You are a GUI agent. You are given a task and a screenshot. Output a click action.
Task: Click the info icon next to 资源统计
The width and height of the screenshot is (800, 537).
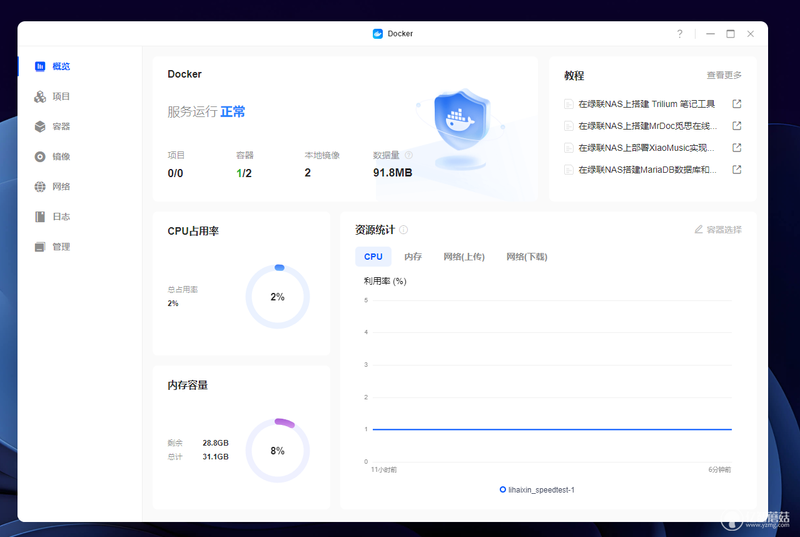tap(404, 229)
